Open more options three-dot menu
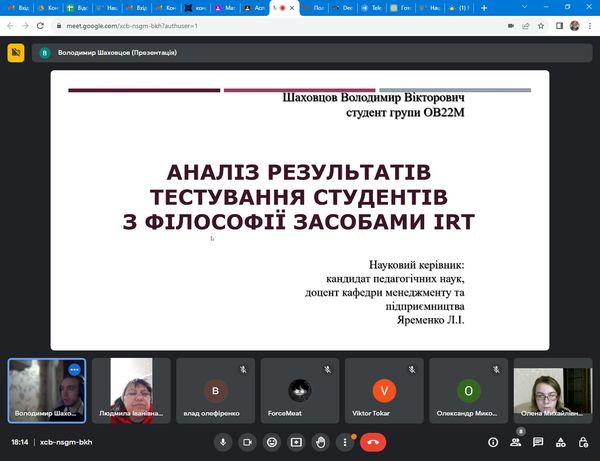This screenshot has height=461, width=600. click(345, 441)
